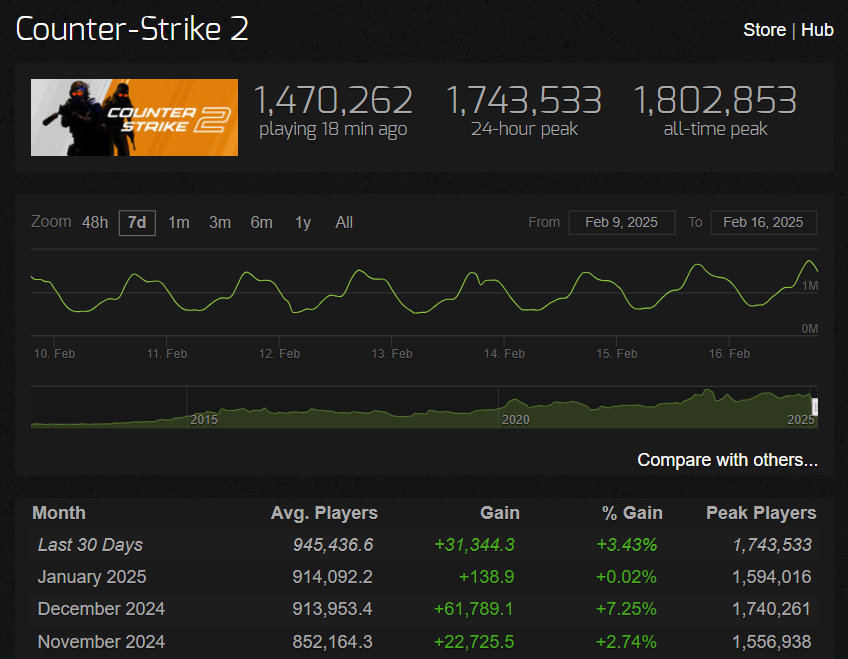
Task: Click the 15. Feb axis label
Action: pos(617,354)
